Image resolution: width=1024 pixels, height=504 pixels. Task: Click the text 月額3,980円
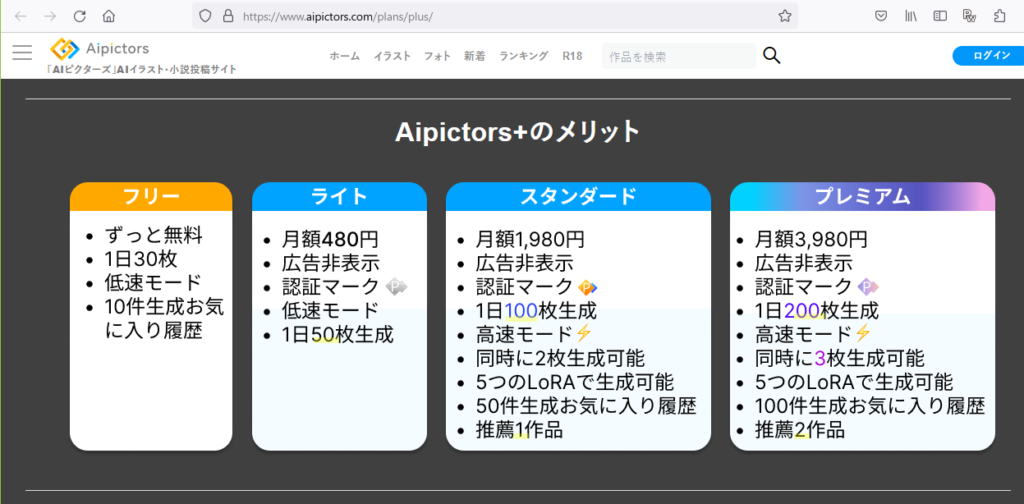(810, 240)
